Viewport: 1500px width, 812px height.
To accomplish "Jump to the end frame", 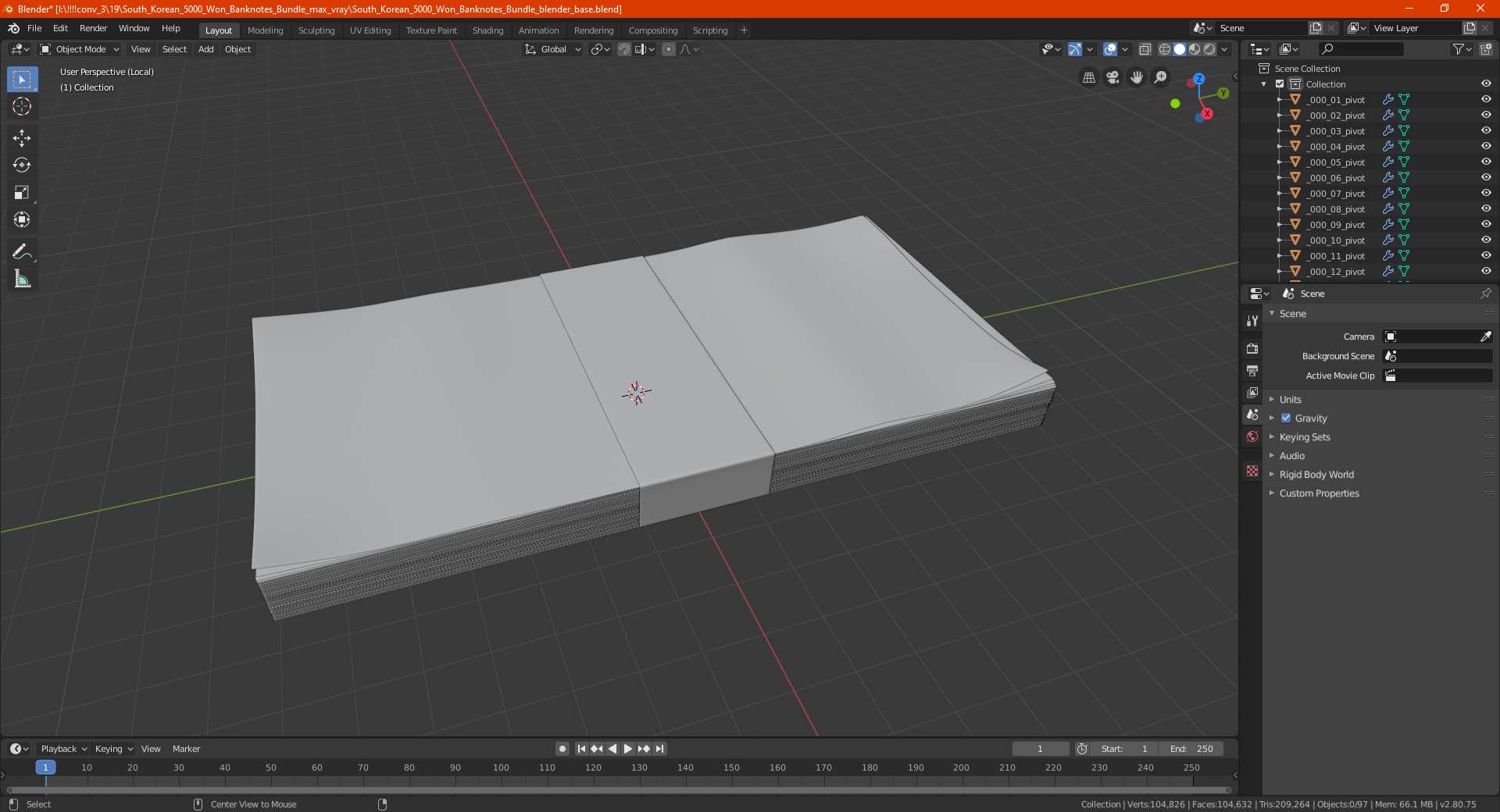I will (659, 749).
